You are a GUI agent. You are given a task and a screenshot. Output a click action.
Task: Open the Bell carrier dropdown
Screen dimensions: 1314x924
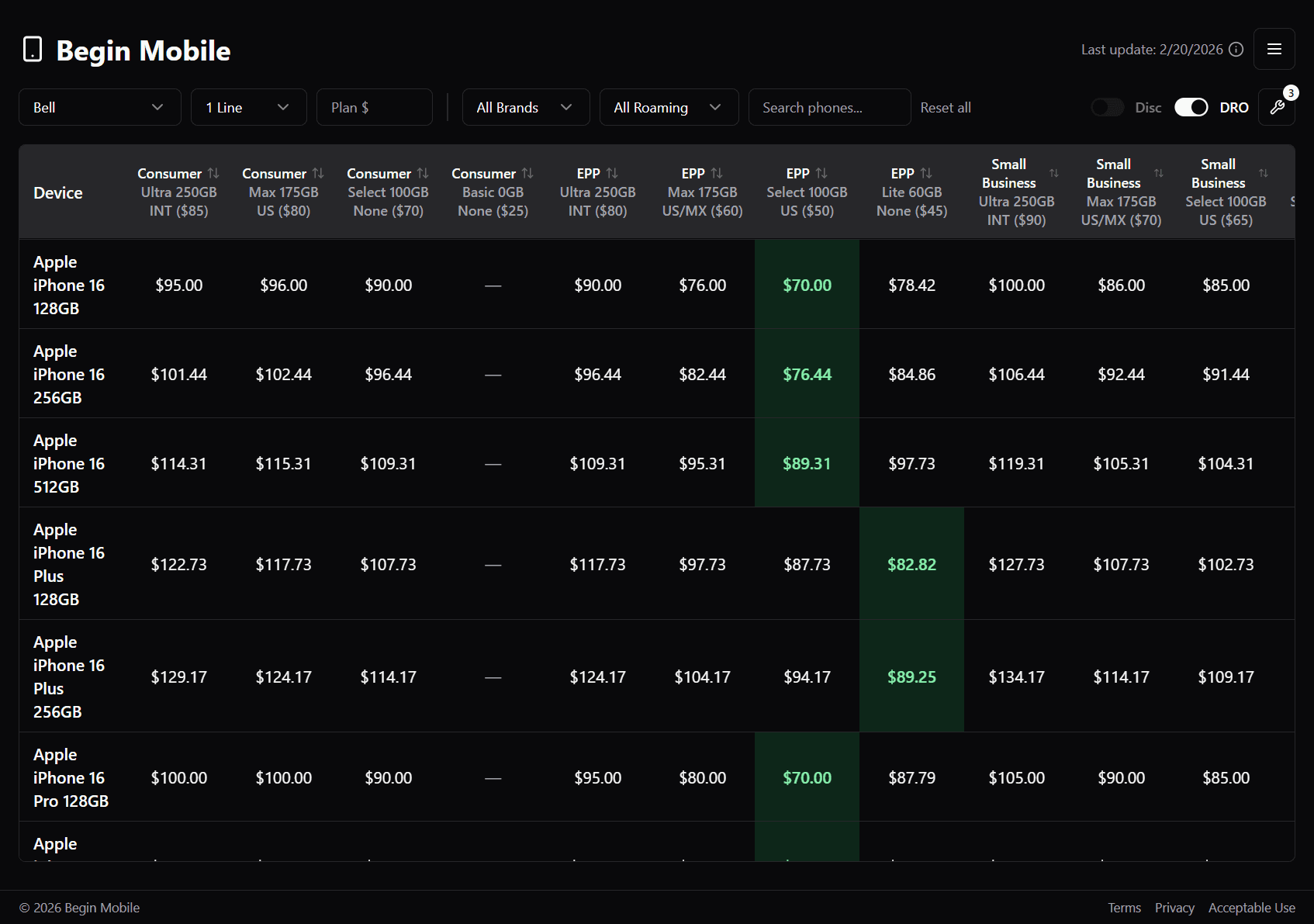point(99,107)
